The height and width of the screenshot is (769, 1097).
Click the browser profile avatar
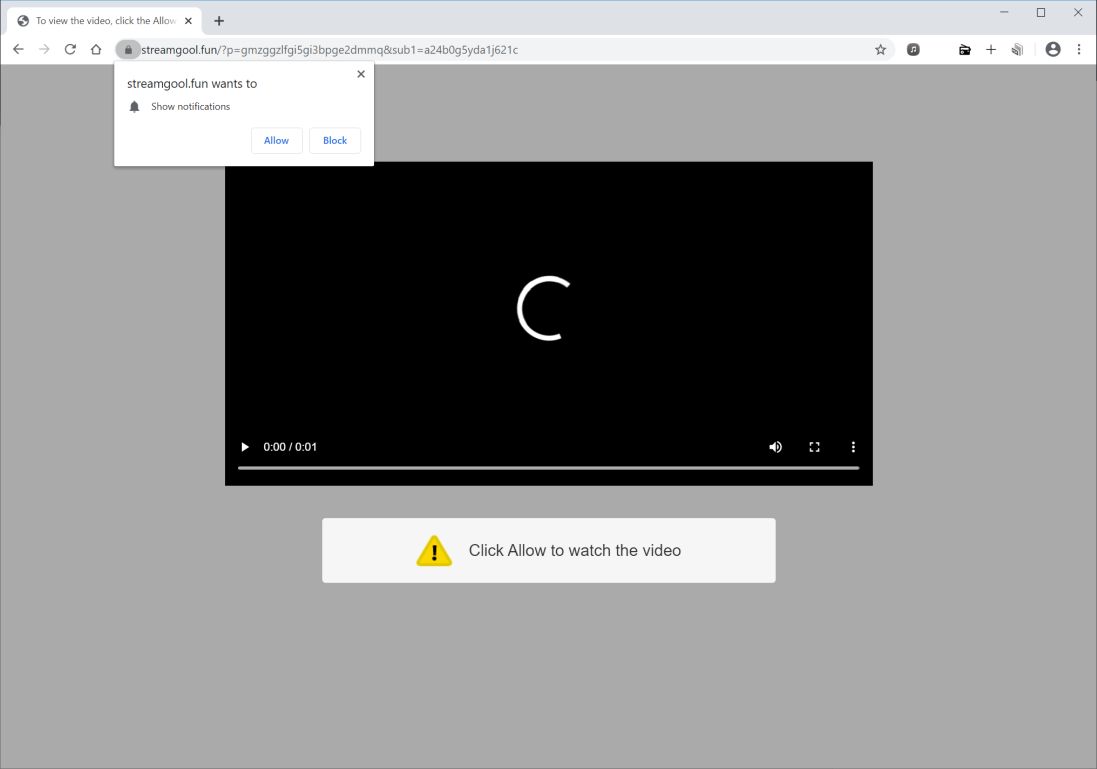[x=1052, y=49]
